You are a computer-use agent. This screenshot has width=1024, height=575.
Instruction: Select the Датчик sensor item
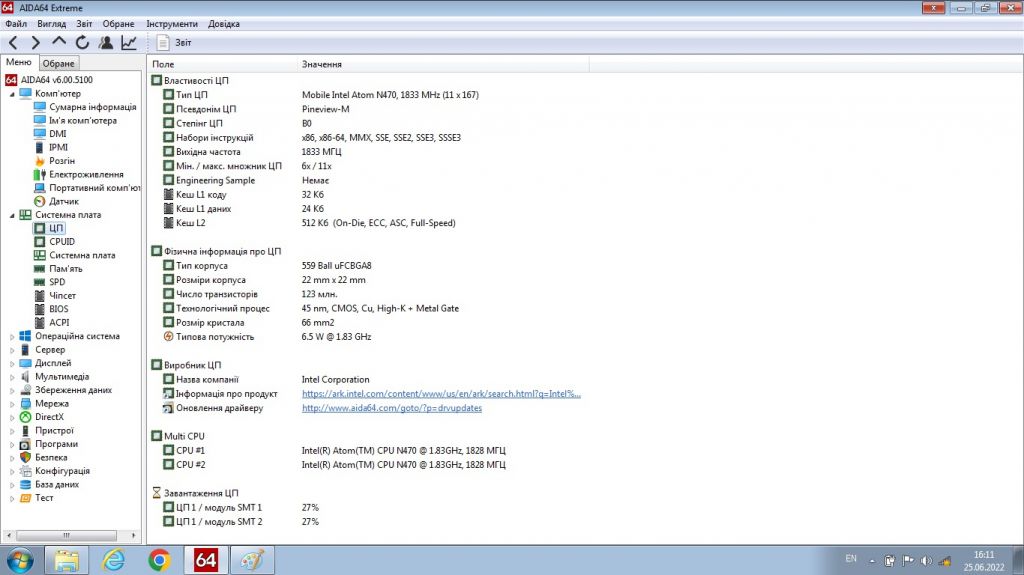pos(64,201)
